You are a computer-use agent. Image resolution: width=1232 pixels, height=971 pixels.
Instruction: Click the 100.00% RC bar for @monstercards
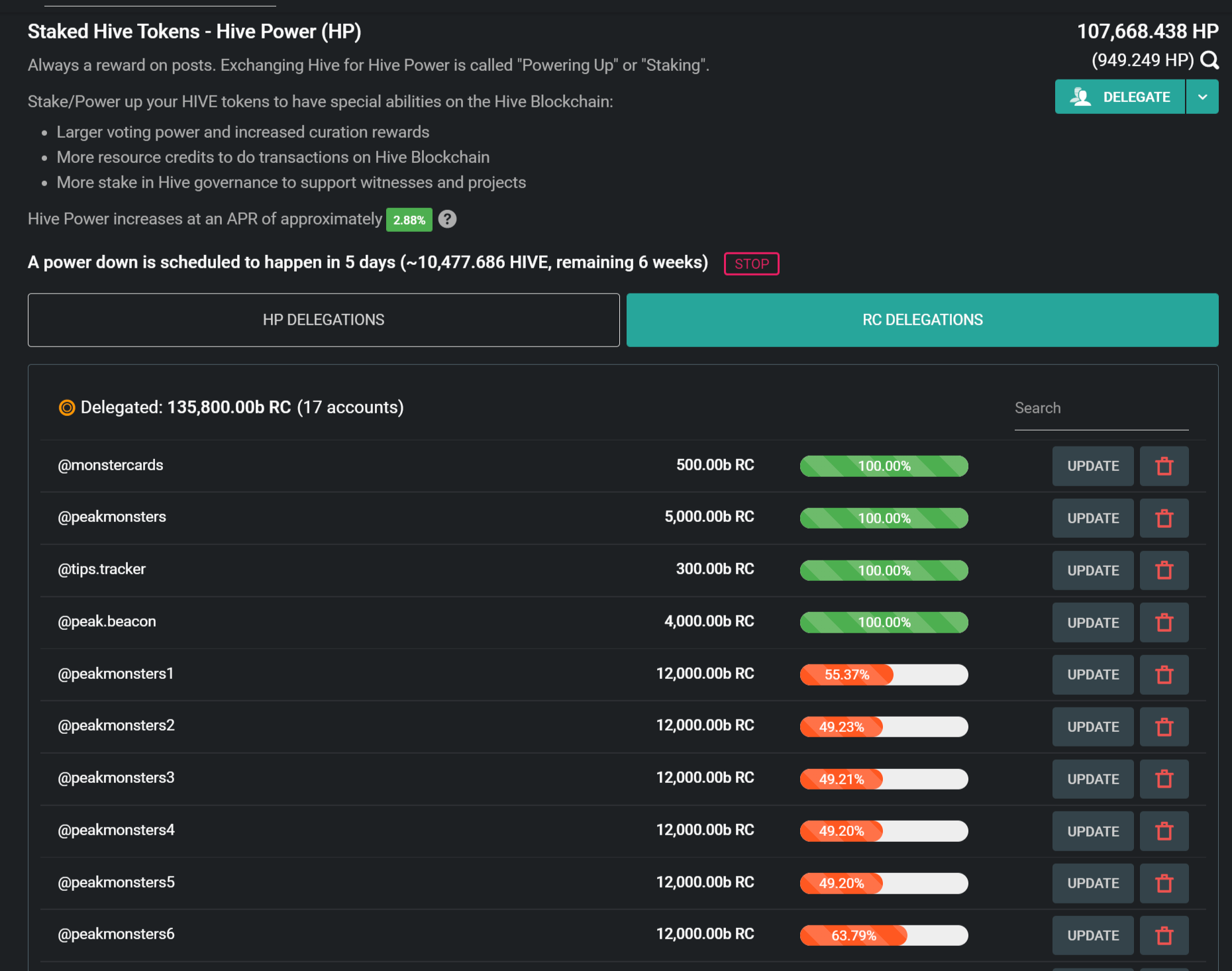[884, 466]
